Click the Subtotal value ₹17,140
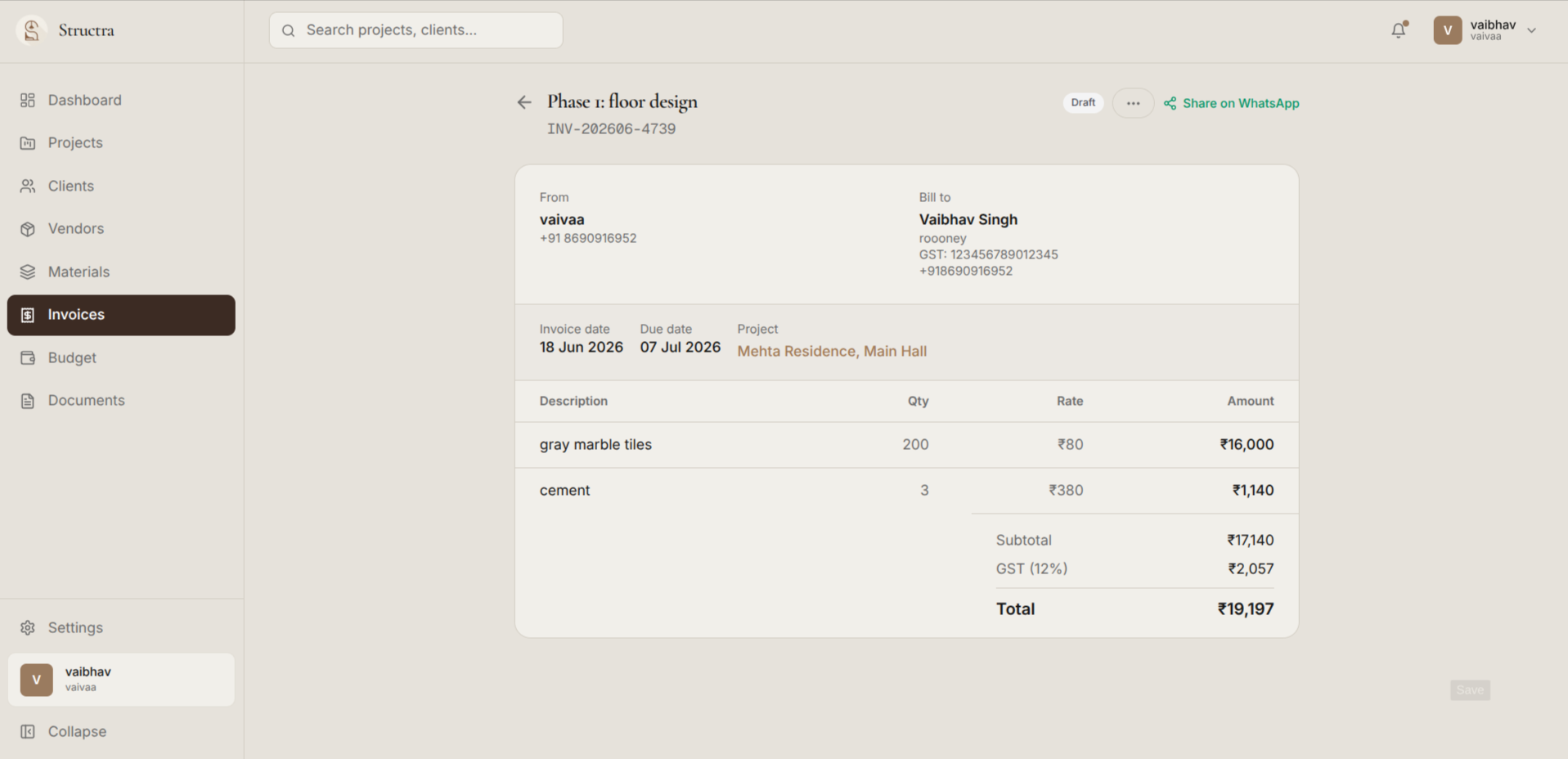The width and height of the screenshot is (1568, 759). 1250,540
